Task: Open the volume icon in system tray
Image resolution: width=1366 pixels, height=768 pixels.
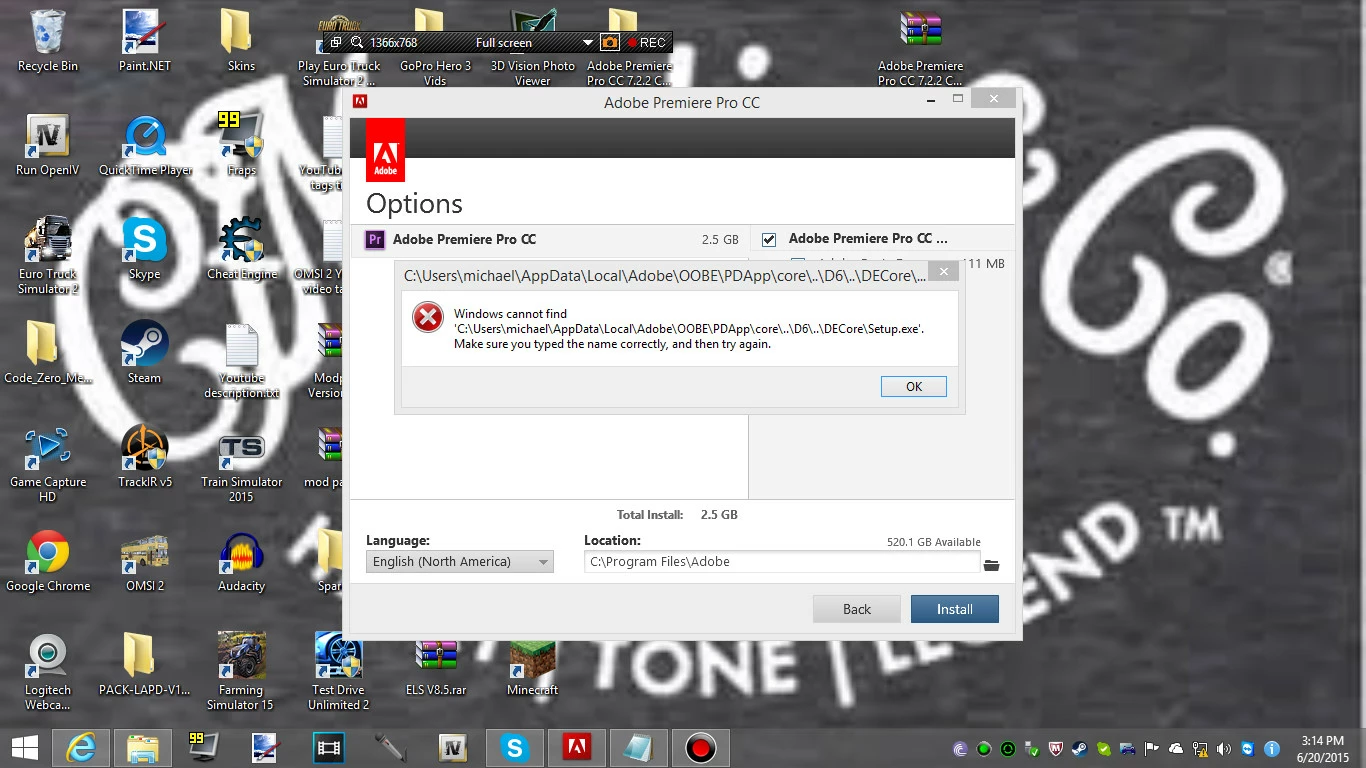Action: coord(1225,749)
